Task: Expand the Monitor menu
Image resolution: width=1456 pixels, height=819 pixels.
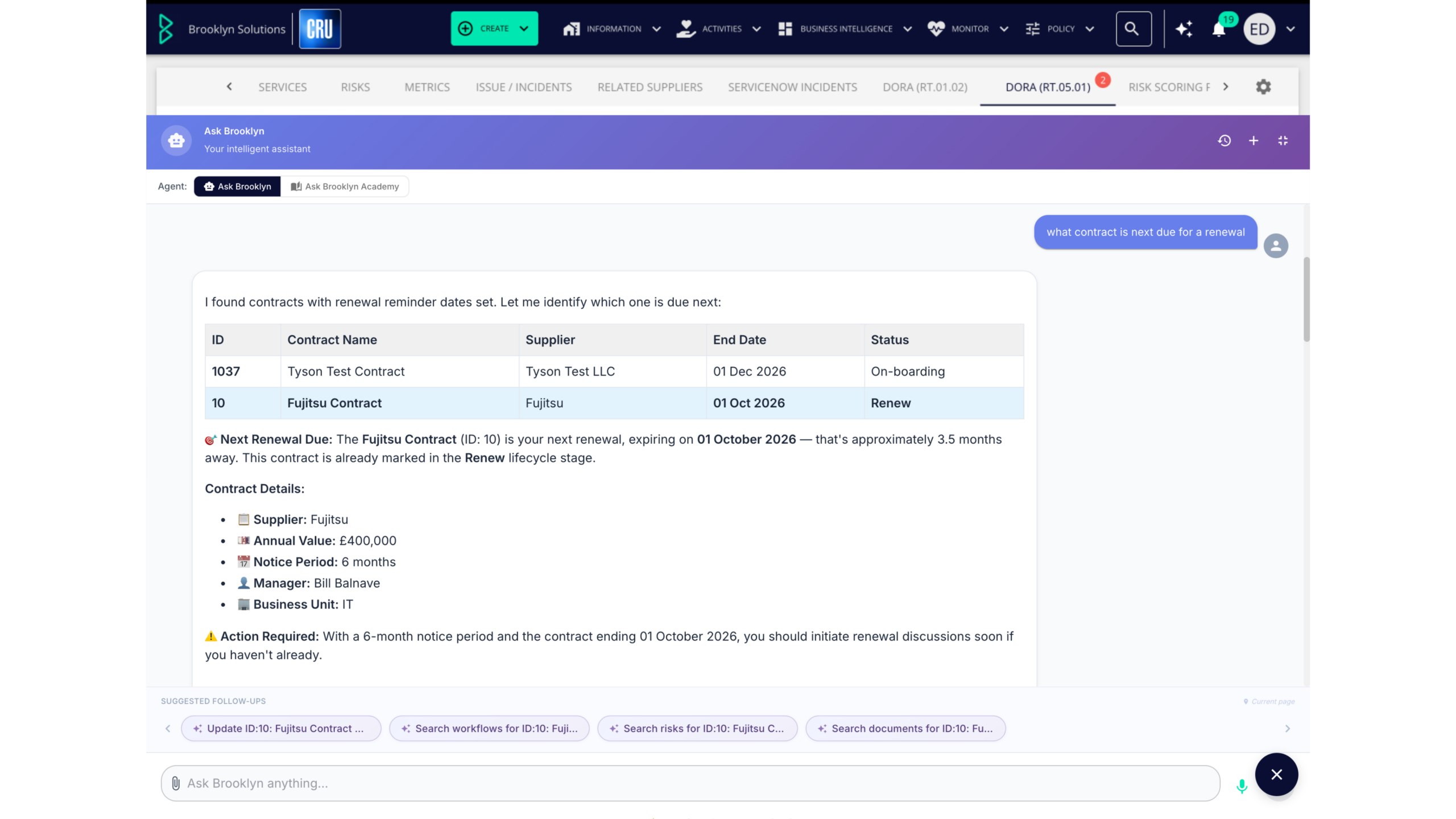Action: [x=968, y=29]
